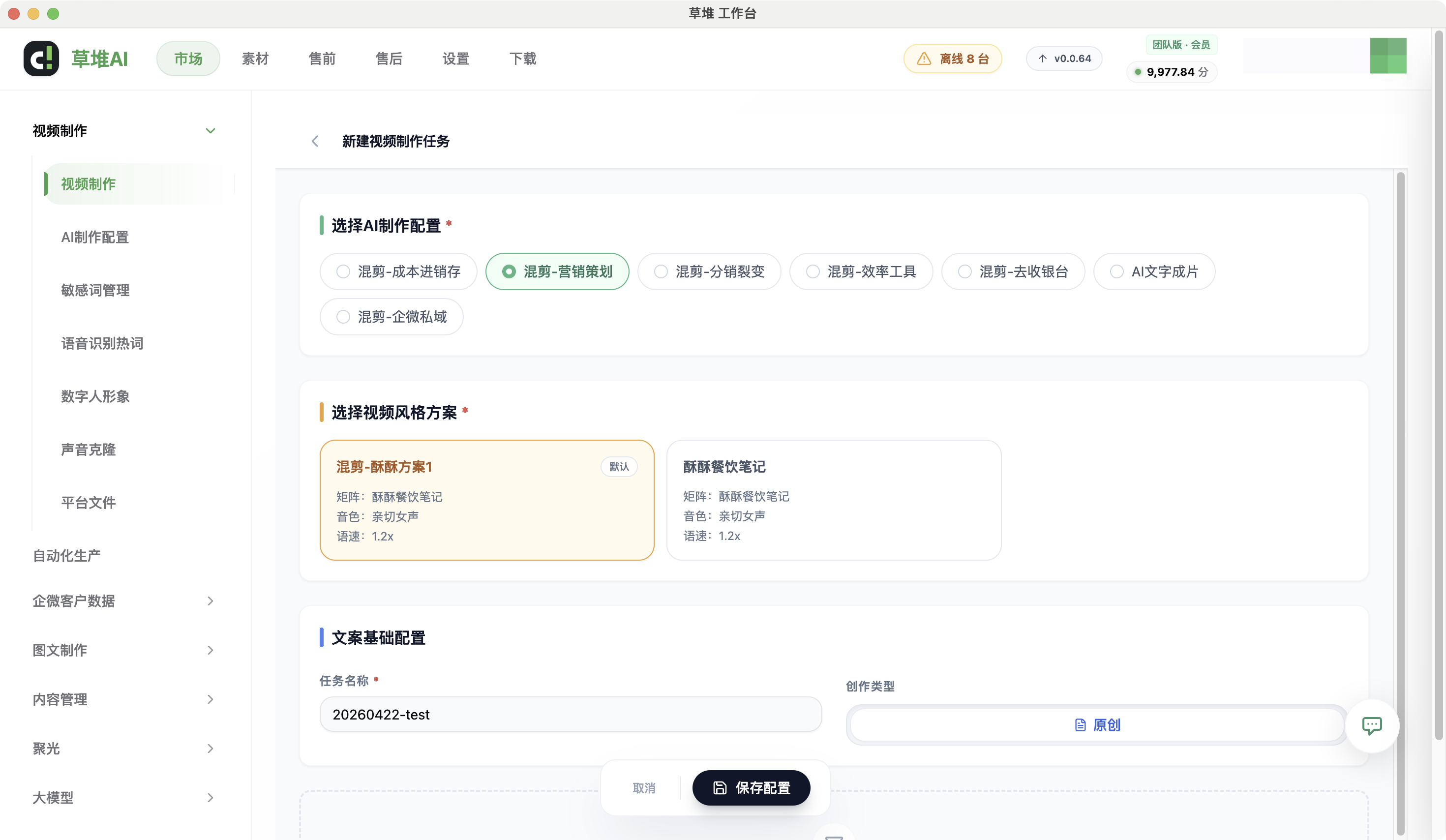Switch to 下载 top tab
The image size is (1446, 840).
[x=523, y=59]
